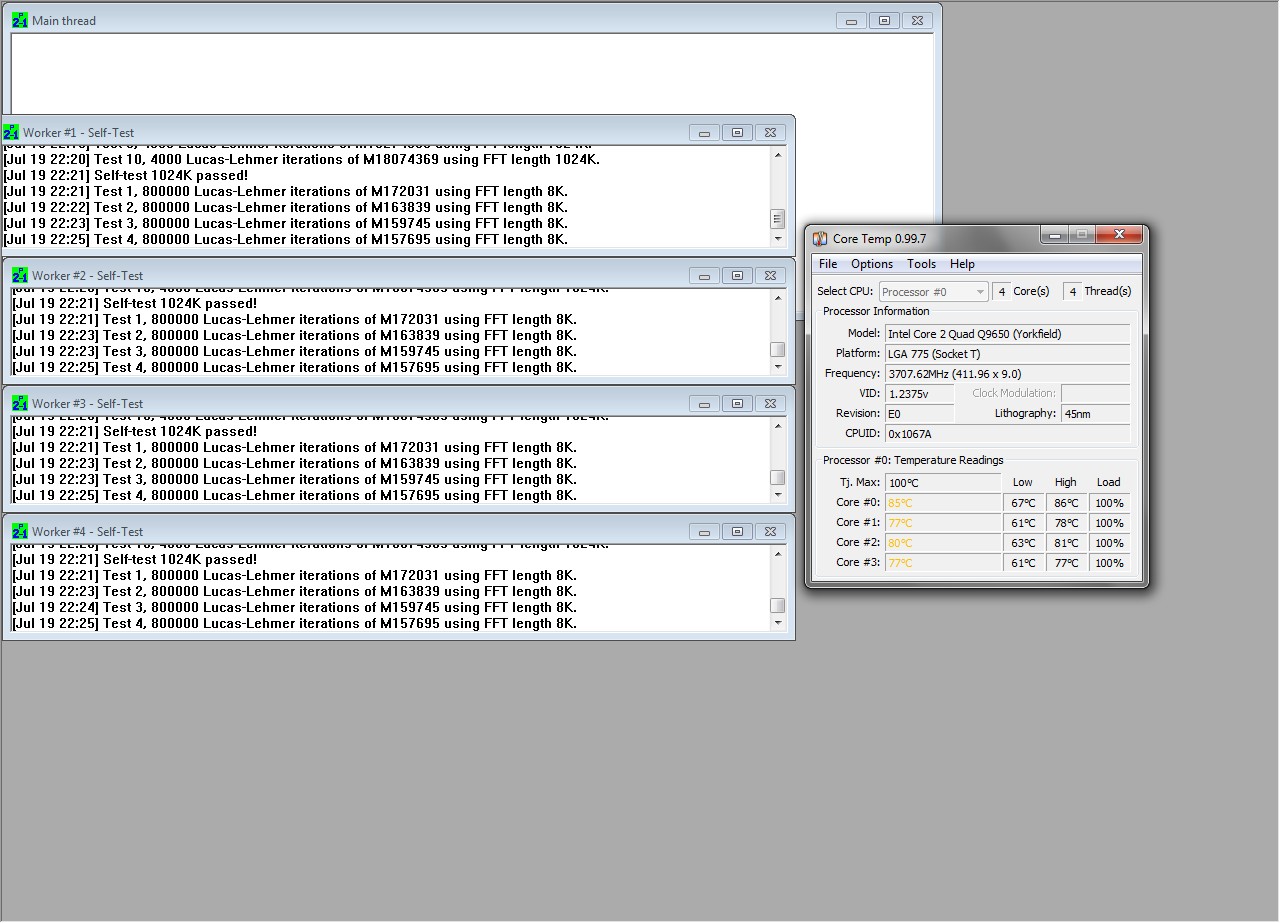Click the Prime95 icon in Main thread title bar
The width and height of the screenshot is (1280, 923).
(x=20, y=20)
